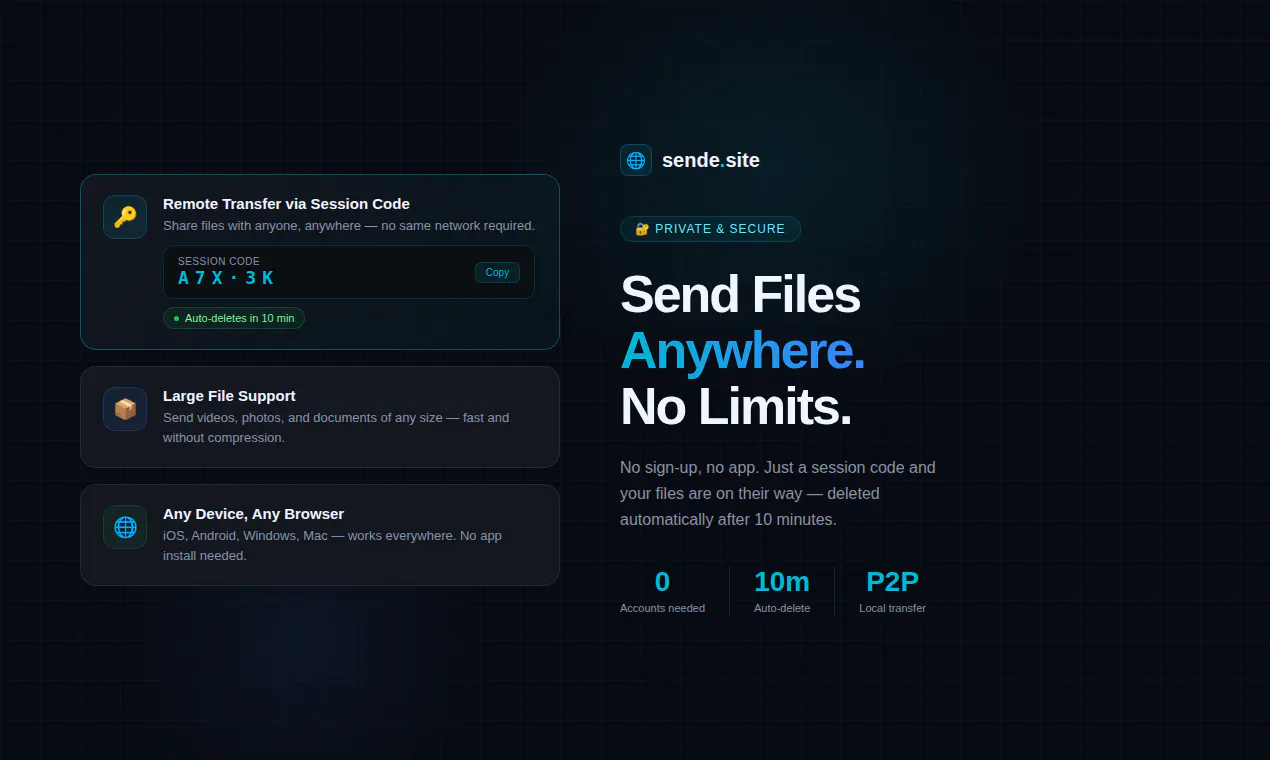Screen dimensions: 1270x760
Task: Click the 0 Accounts needed statistic
Action: (662, 591)
